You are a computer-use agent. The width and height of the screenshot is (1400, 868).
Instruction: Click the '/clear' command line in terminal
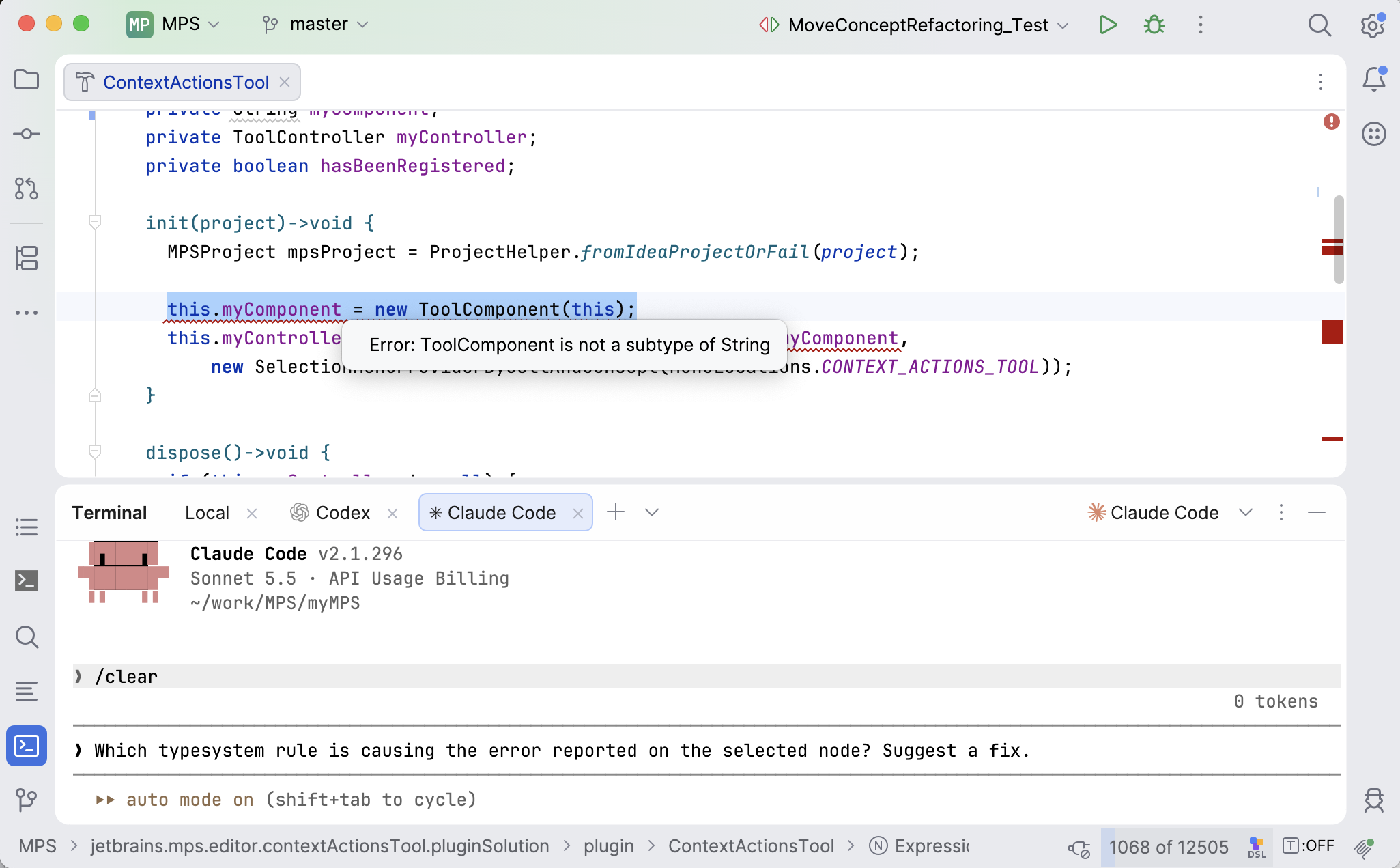coord(706,676)
